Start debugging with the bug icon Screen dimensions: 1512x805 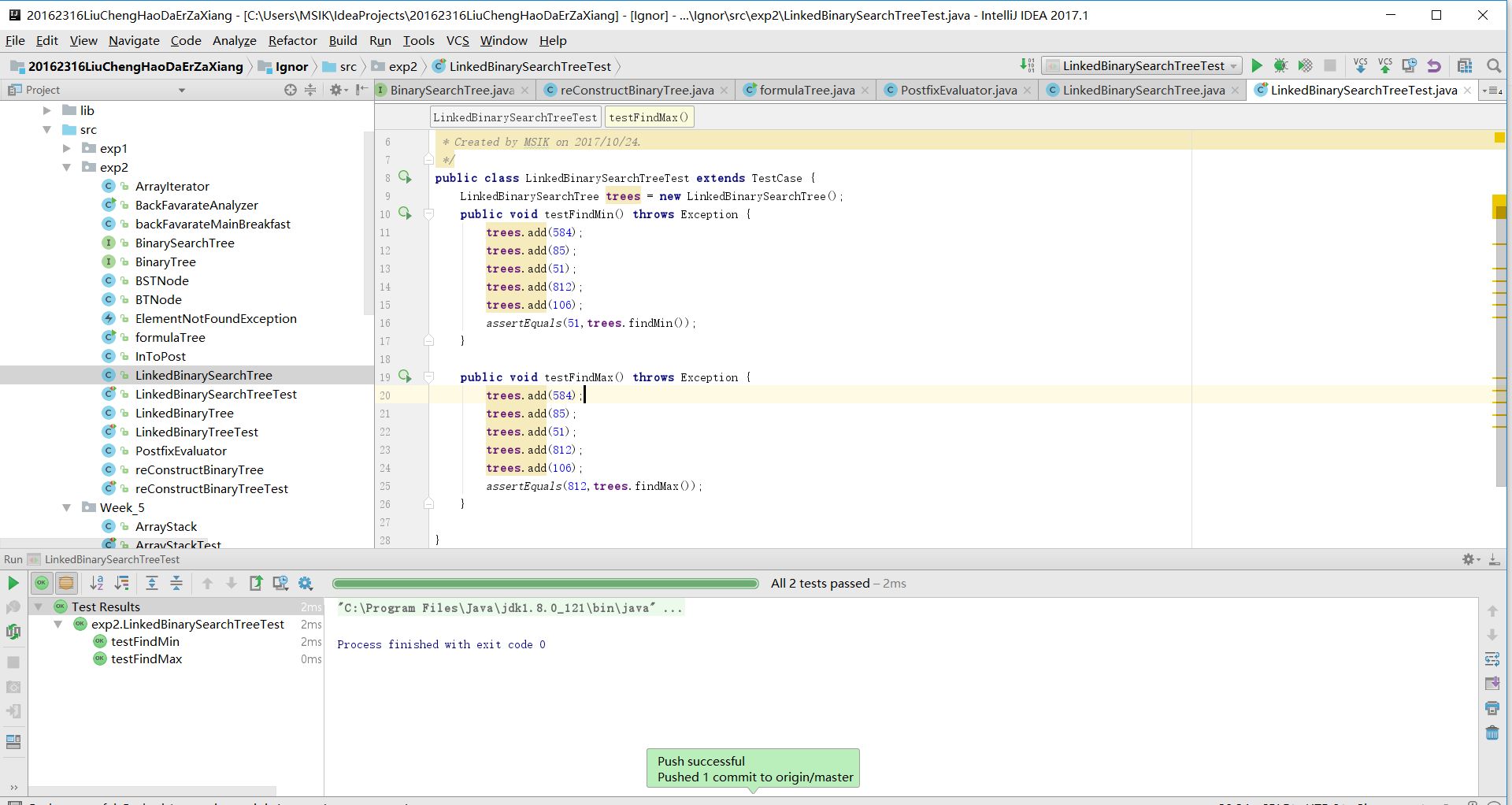coord(1280,65)
